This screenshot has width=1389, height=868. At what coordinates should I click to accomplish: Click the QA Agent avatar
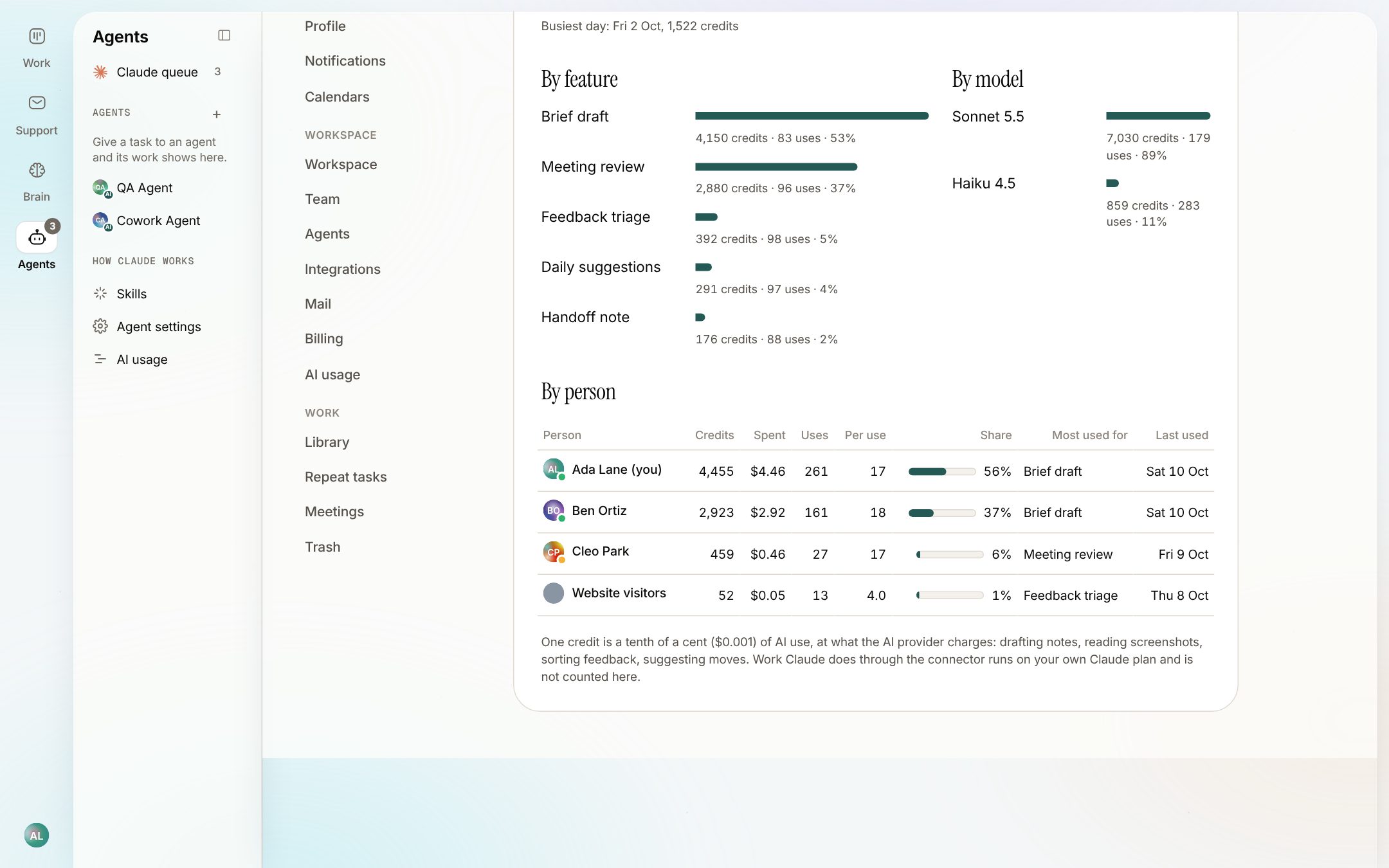[x=101, y=188]
